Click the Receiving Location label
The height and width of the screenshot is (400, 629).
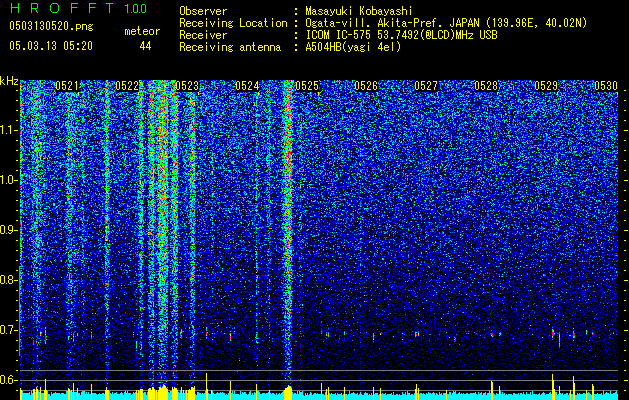[233, 23]
